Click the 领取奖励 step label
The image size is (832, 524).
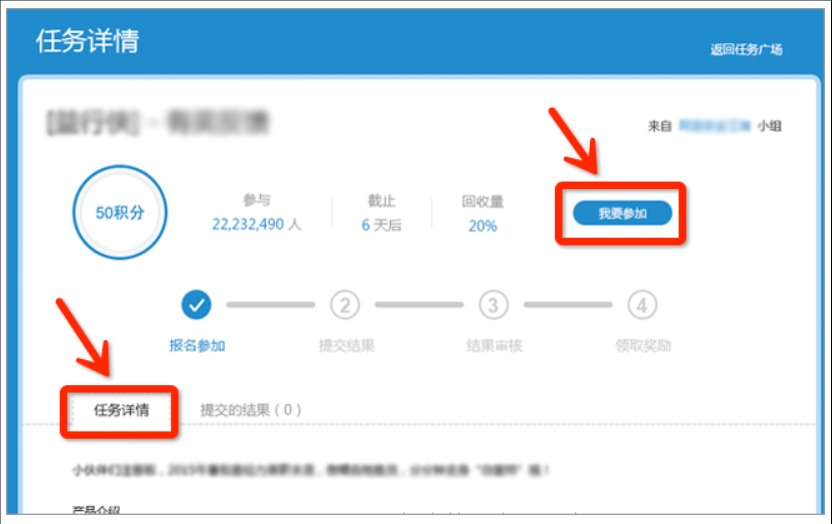pyautogui.click(x=643, y=346)
